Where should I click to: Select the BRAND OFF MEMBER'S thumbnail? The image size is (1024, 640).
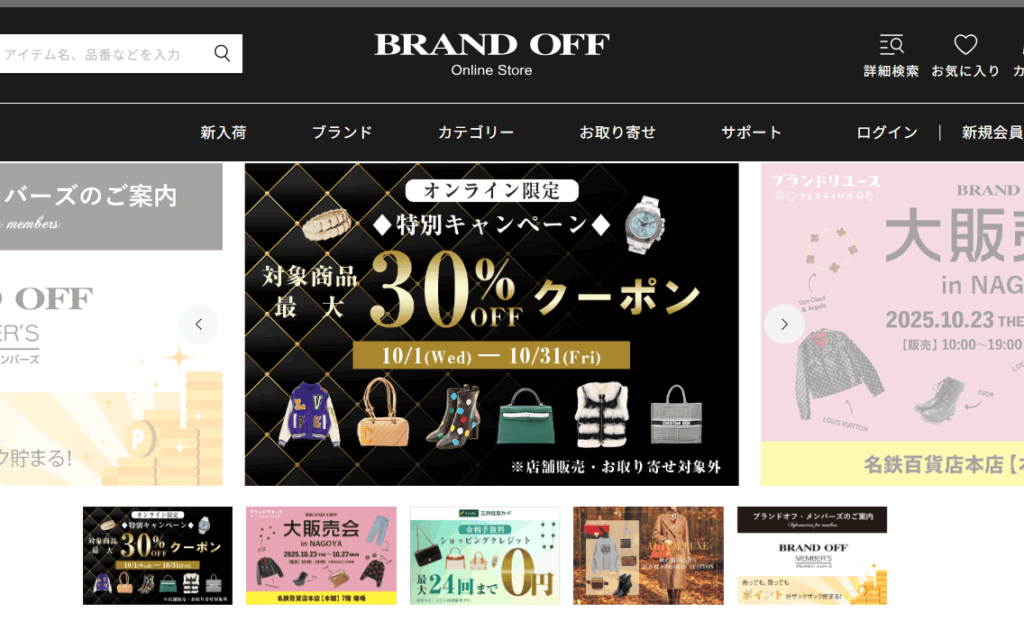(x=812, y=556)
